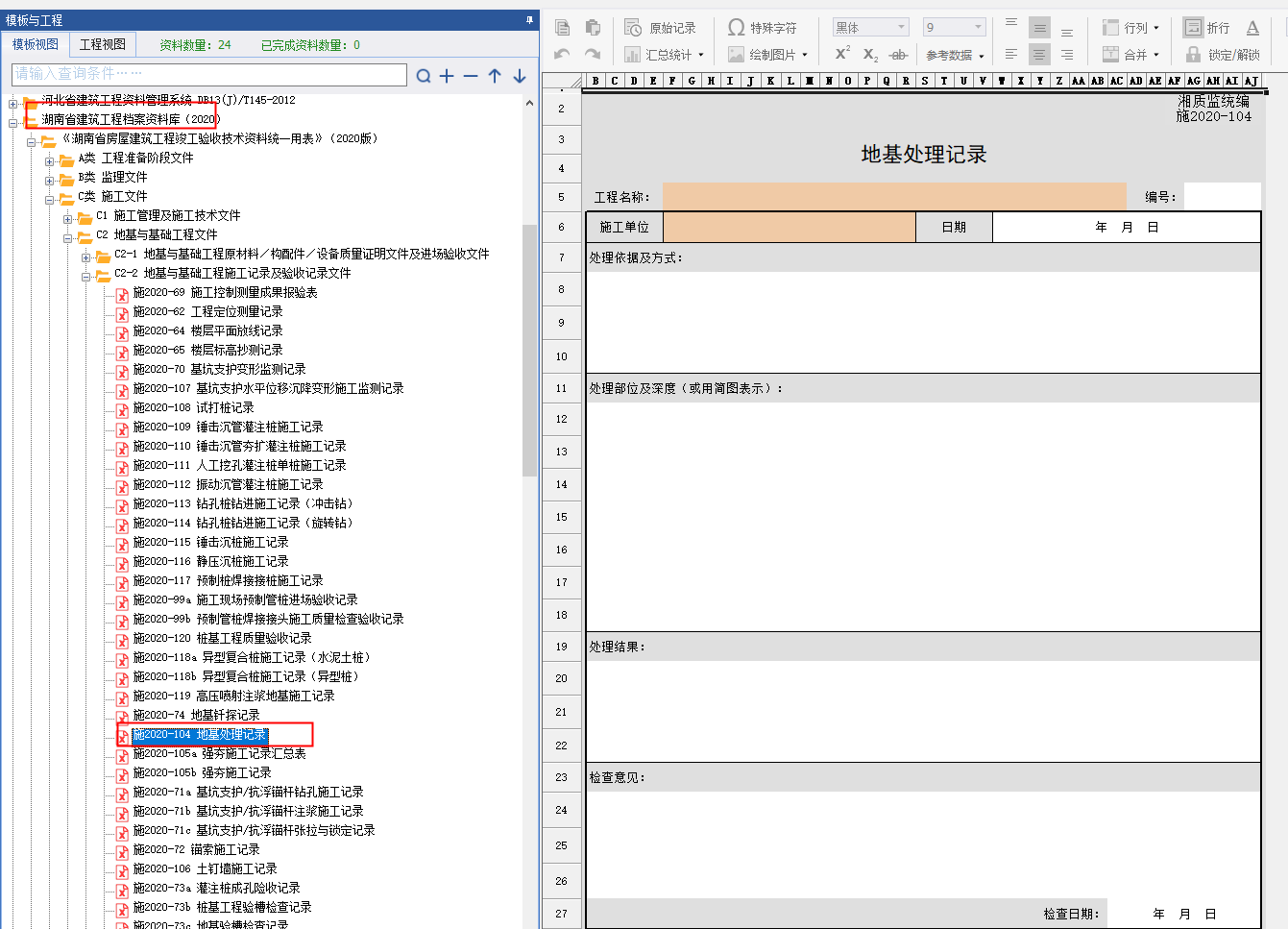Redo the last undone action
The image size is (1288, 929).
[x=593, y=55]
